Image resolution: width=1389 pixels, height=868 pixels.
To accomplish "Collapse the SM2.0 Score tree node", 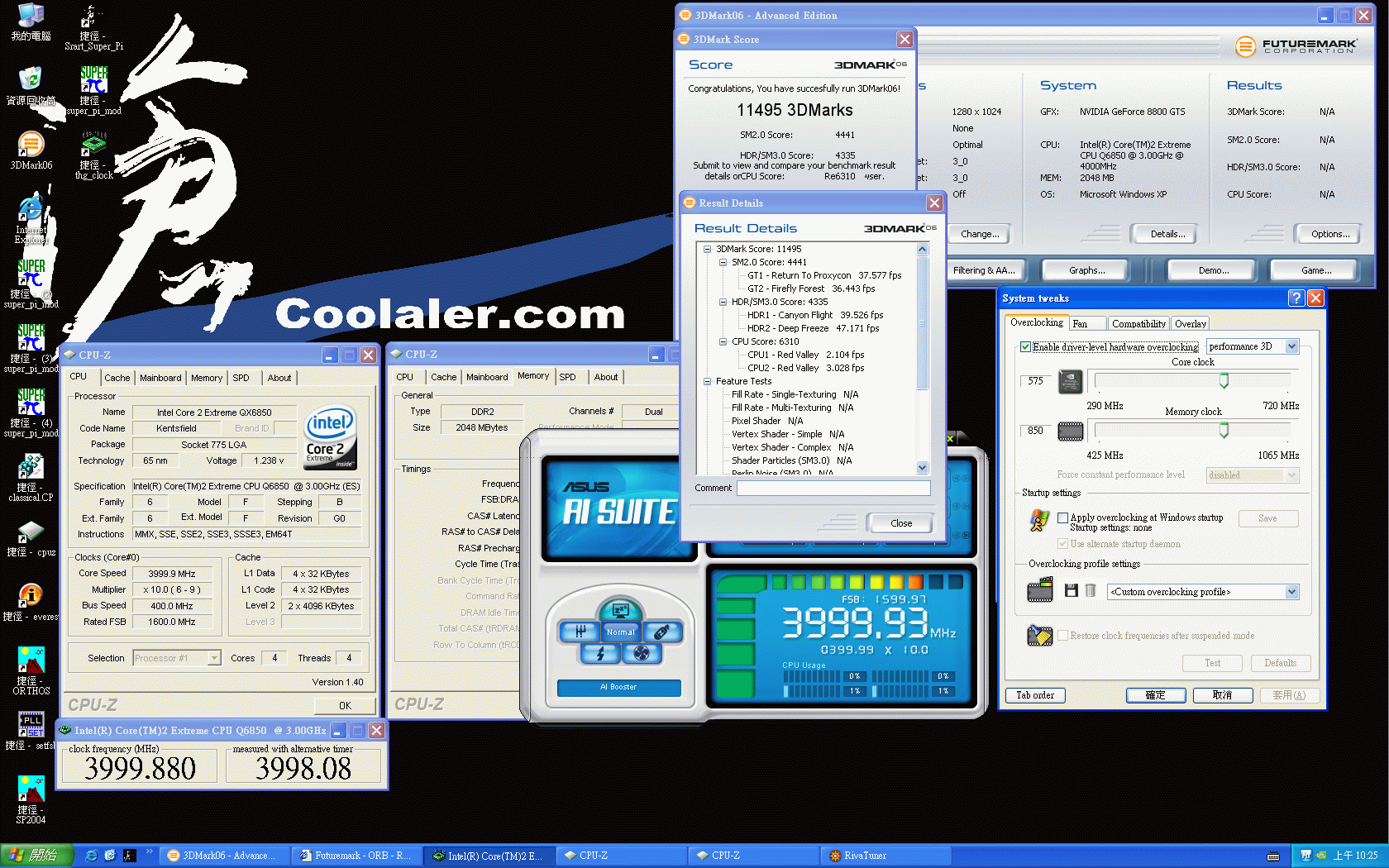I will point(723,262).
